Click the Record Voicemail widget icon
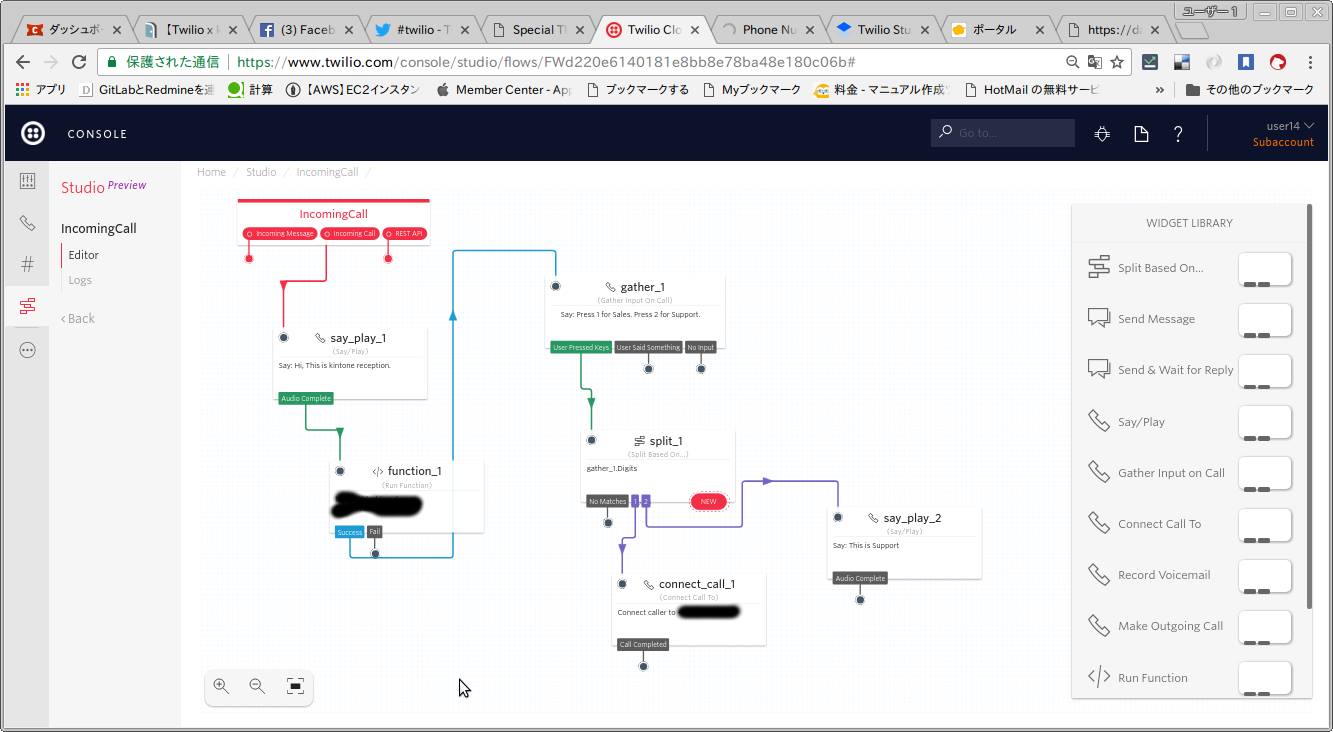This screenshot has width=1333, height=732. 1099,573
